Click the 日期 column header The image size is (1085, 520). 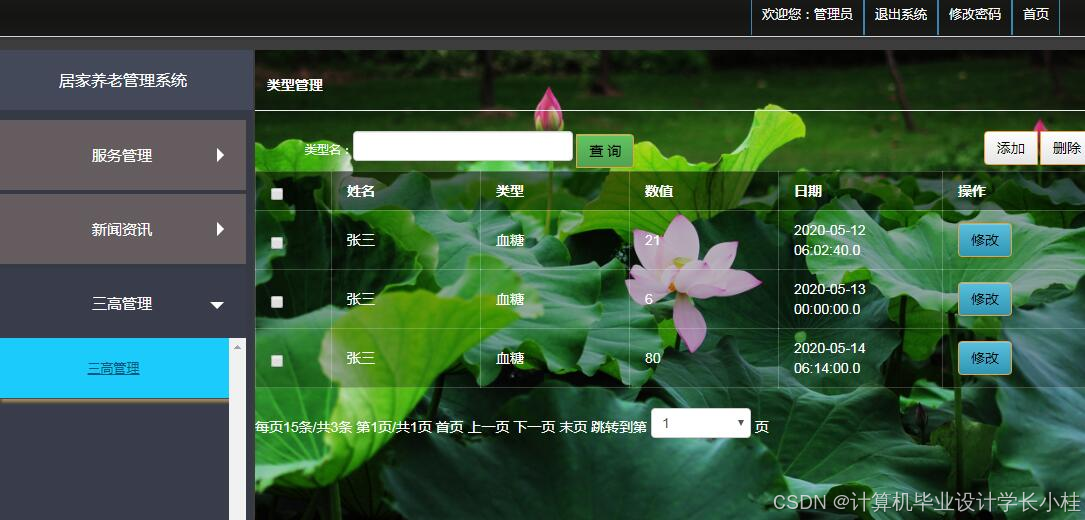click(808, 191)
